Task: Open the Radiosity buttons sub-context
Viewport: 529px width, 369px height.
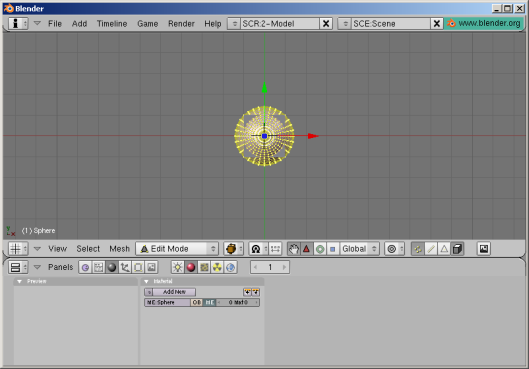Action: (217, 267)
